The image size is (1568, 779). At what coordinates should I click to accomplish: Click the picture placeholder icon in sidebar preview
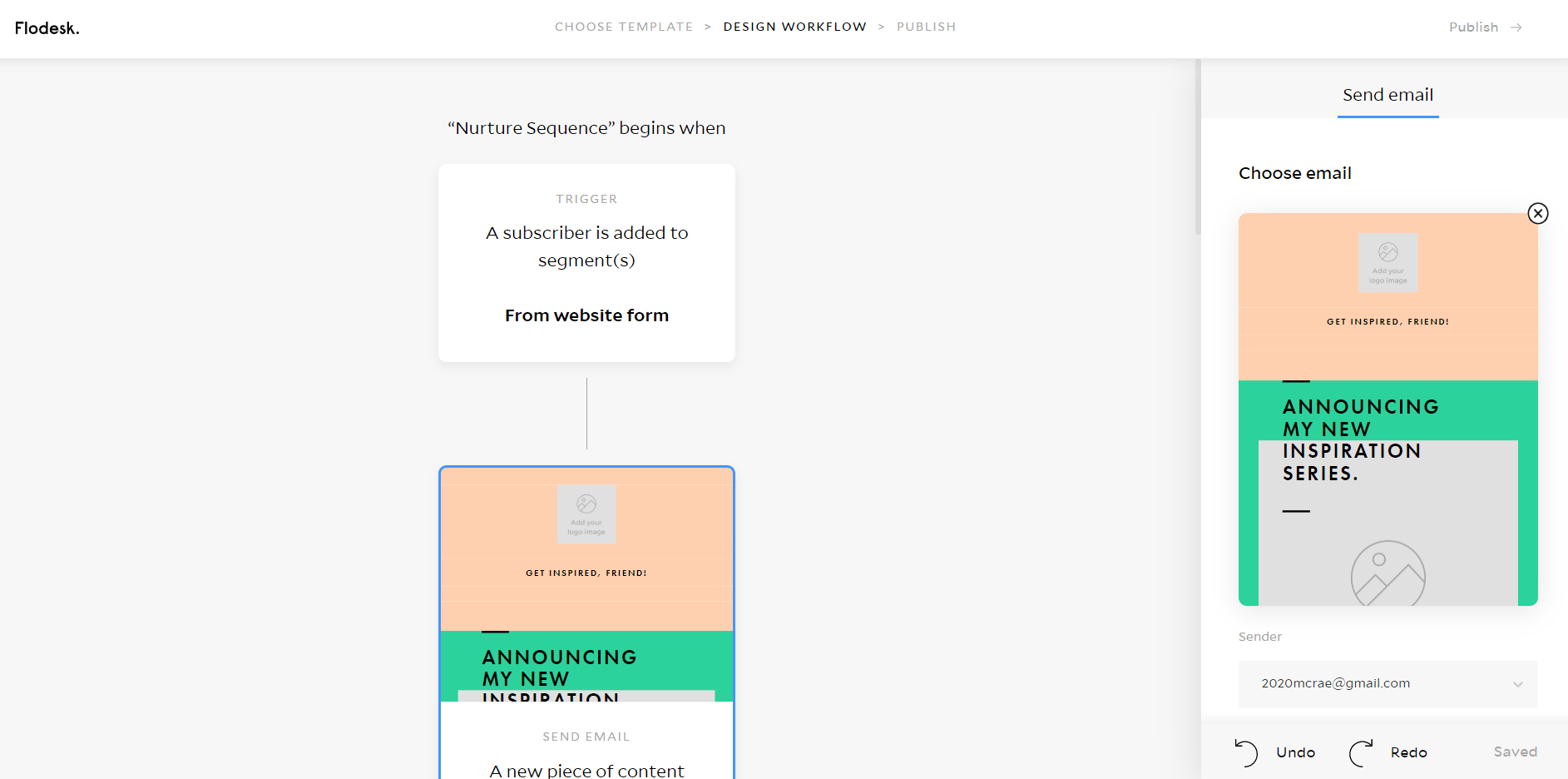1387,573
